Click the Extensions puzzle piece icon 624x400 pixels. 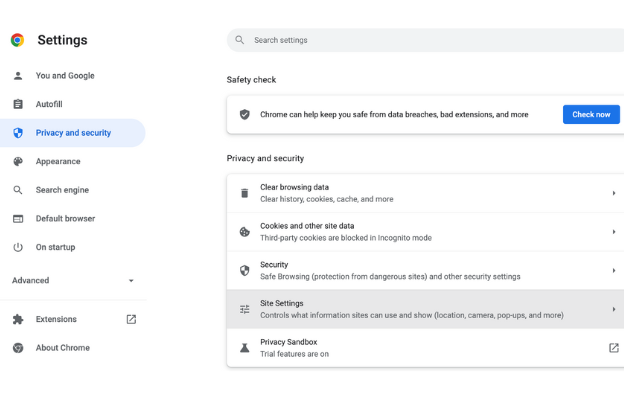pyautogui.click(x=18, y=319)
